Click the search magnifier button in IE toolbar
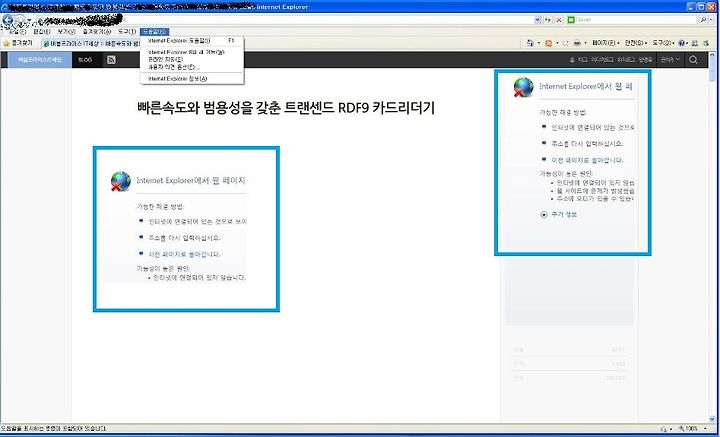The image size is (720, 437). click(704, 20)
